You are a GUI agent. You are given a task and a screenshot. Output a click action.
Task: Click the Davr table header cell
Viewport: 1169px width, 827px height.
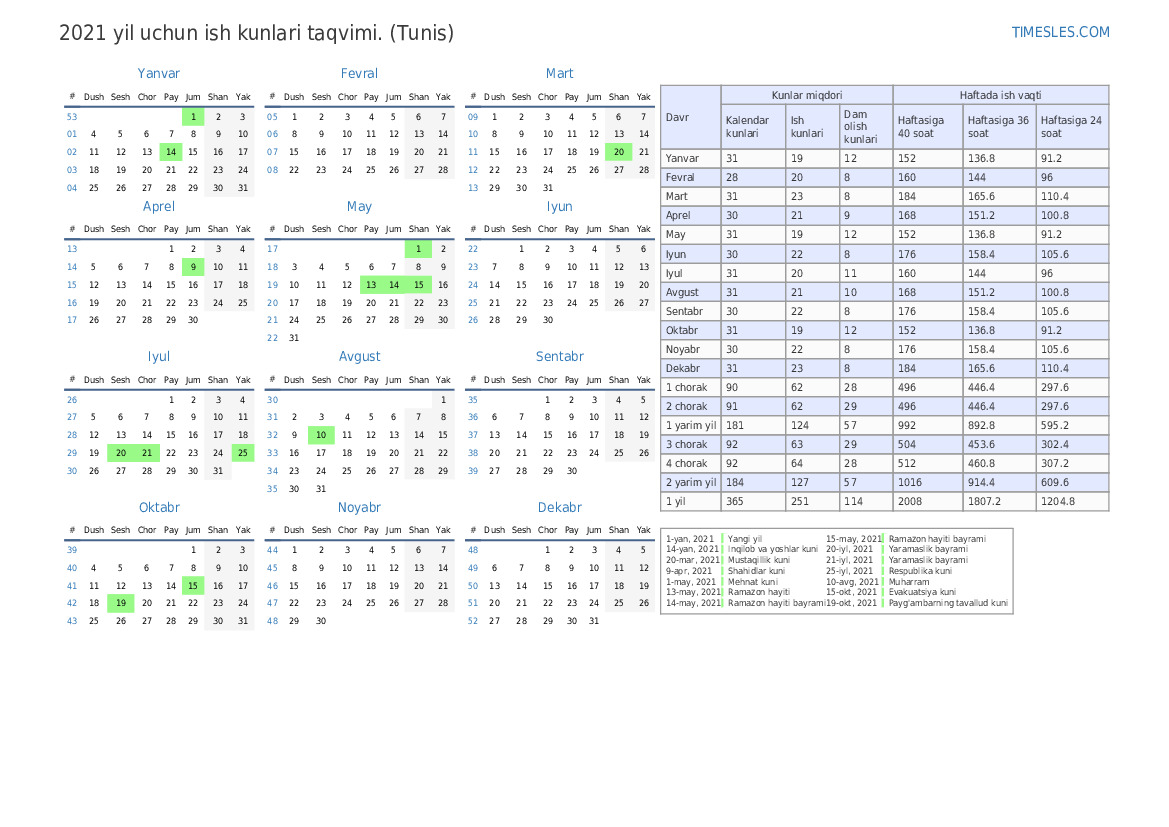point(690,117)
